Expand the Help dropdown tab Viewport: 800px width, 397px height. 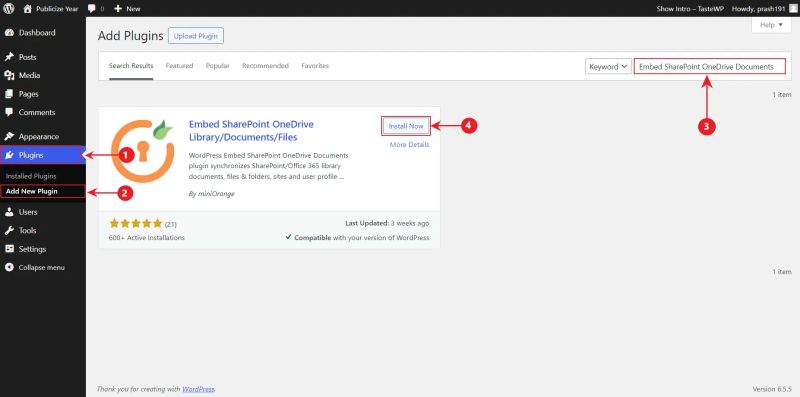coord(771,25)
